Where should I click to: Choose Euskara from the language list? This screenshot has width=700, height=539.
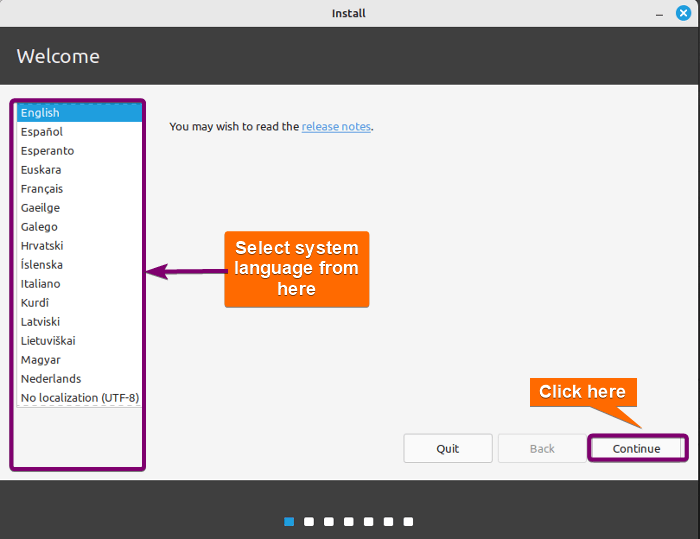click(79, 170)
